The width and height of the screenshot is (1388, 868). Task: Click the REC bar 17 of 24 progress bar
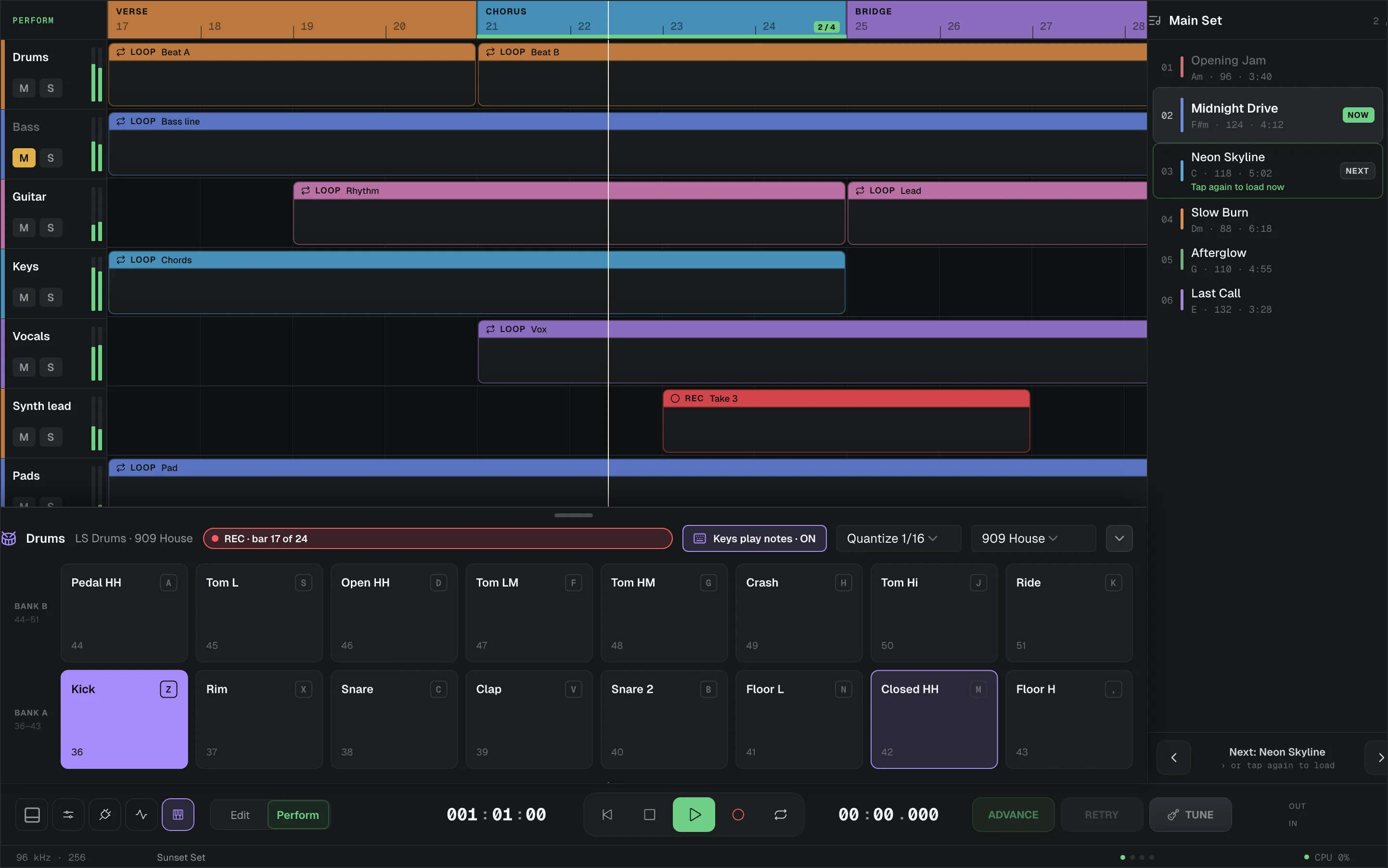[x=437, y=538]
